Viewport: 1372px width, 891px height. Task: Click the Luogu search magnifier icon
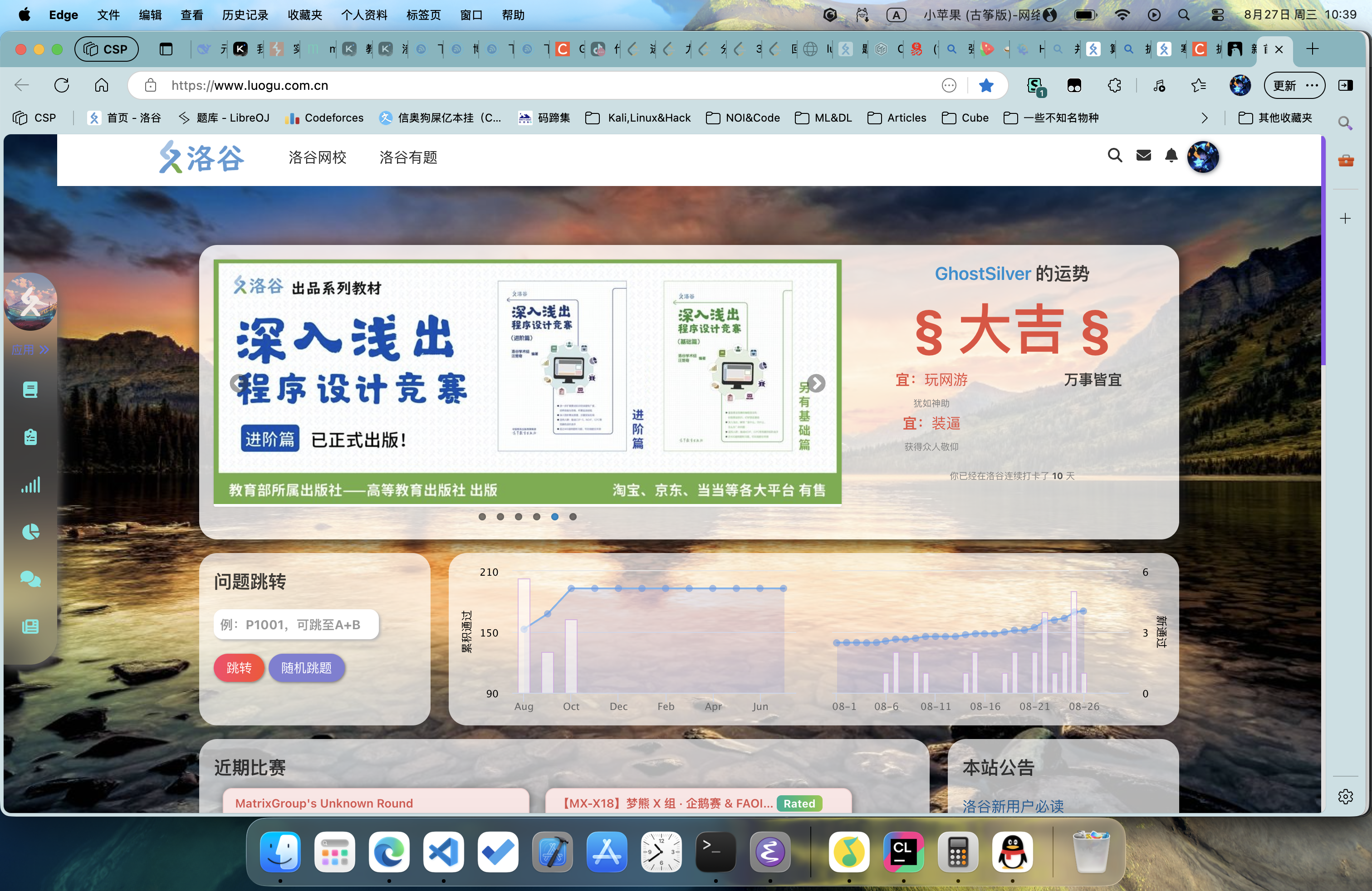1114,155
